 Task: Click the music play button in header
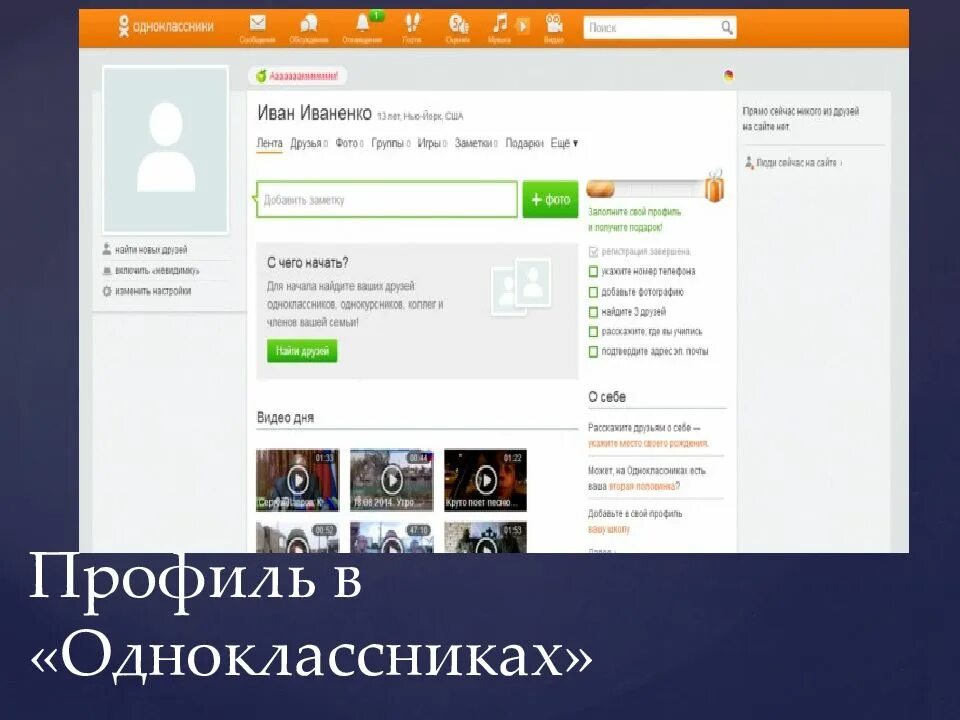click(522, 26)
